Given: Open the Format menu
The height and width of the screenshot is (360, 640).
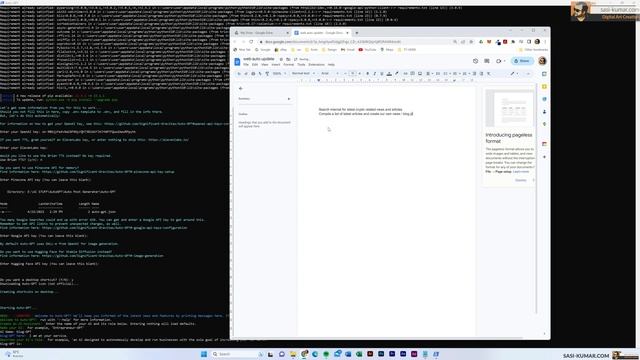Looking at the screenshot, I should tap(289, 64).
